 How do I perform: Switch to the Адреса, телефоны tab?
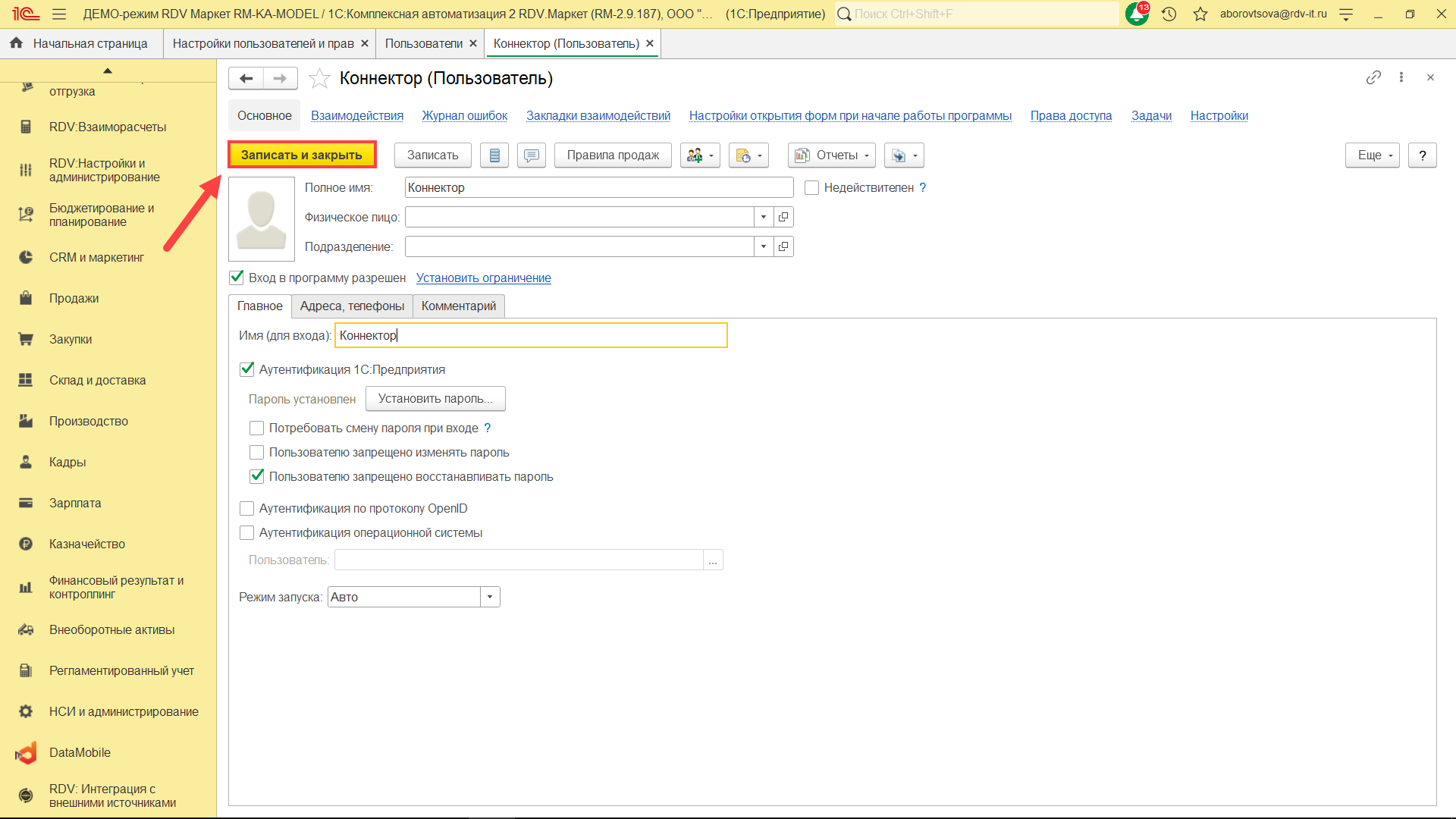point(352,306)
